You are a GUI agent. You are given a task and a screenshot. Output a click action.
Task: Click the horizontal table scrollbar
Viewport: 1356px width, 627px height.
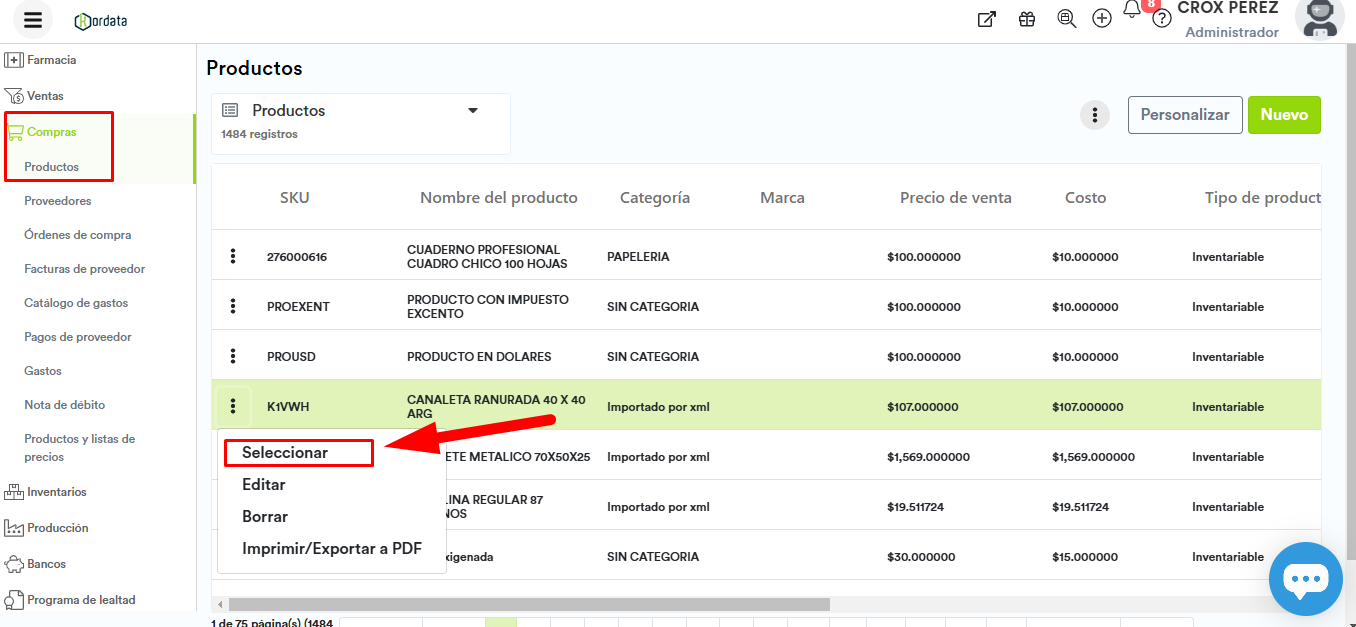coord(529,604)
